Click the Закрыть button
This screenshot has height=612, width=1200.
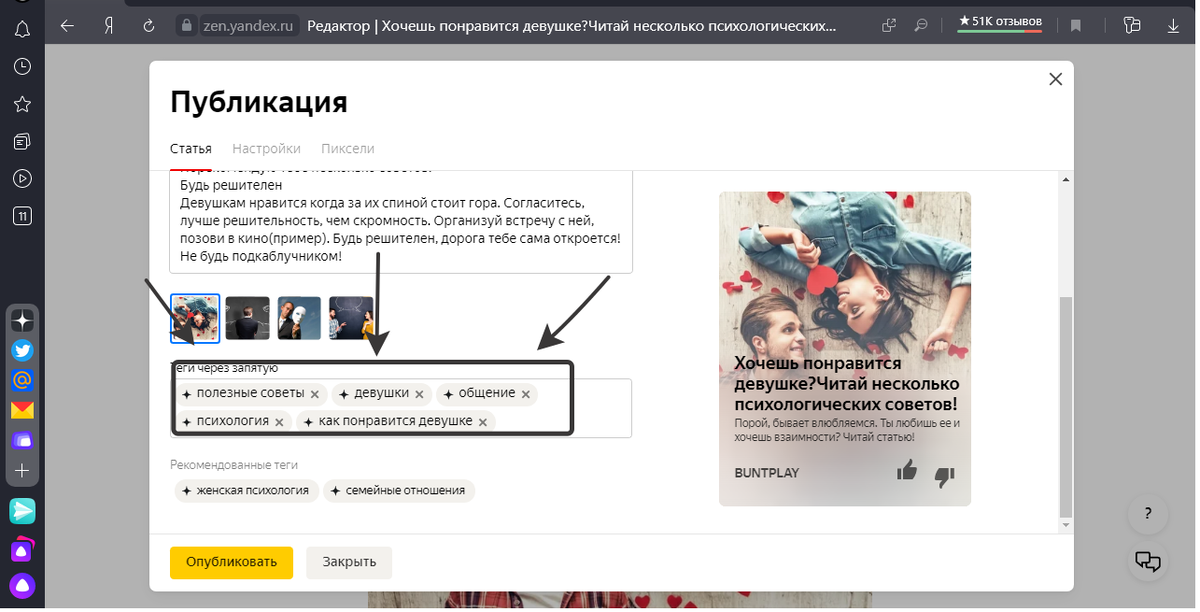click(x=348, y=562)
